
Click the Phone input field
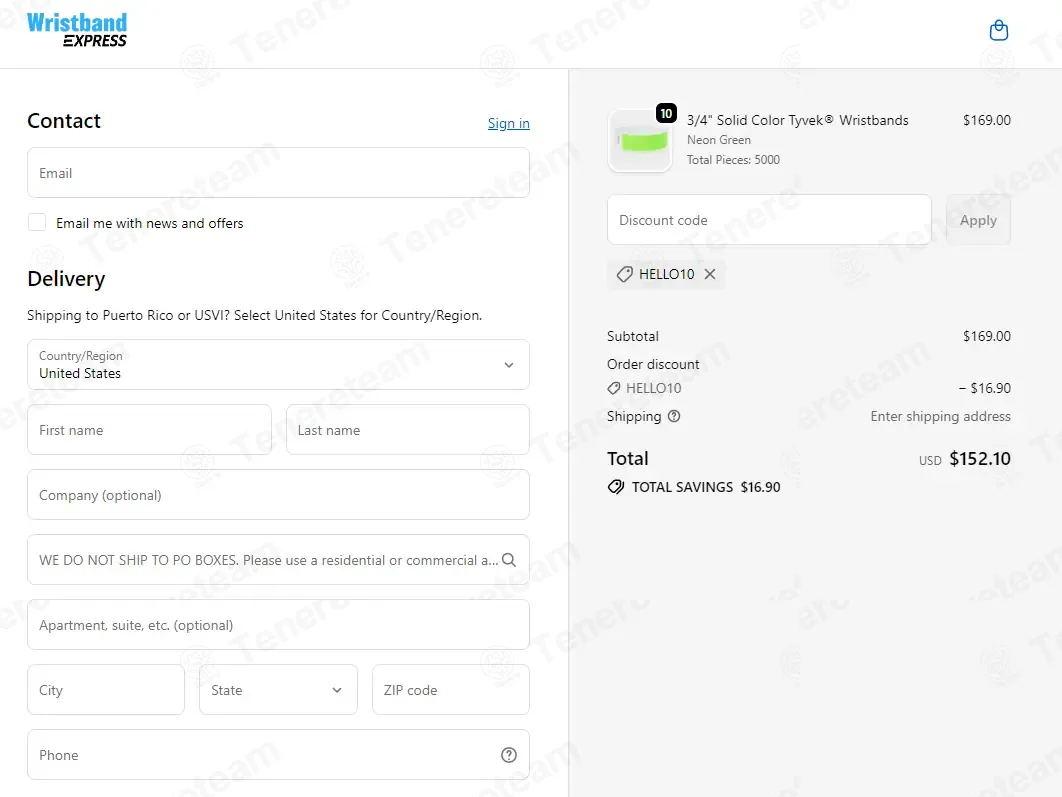tap(278, 754)
